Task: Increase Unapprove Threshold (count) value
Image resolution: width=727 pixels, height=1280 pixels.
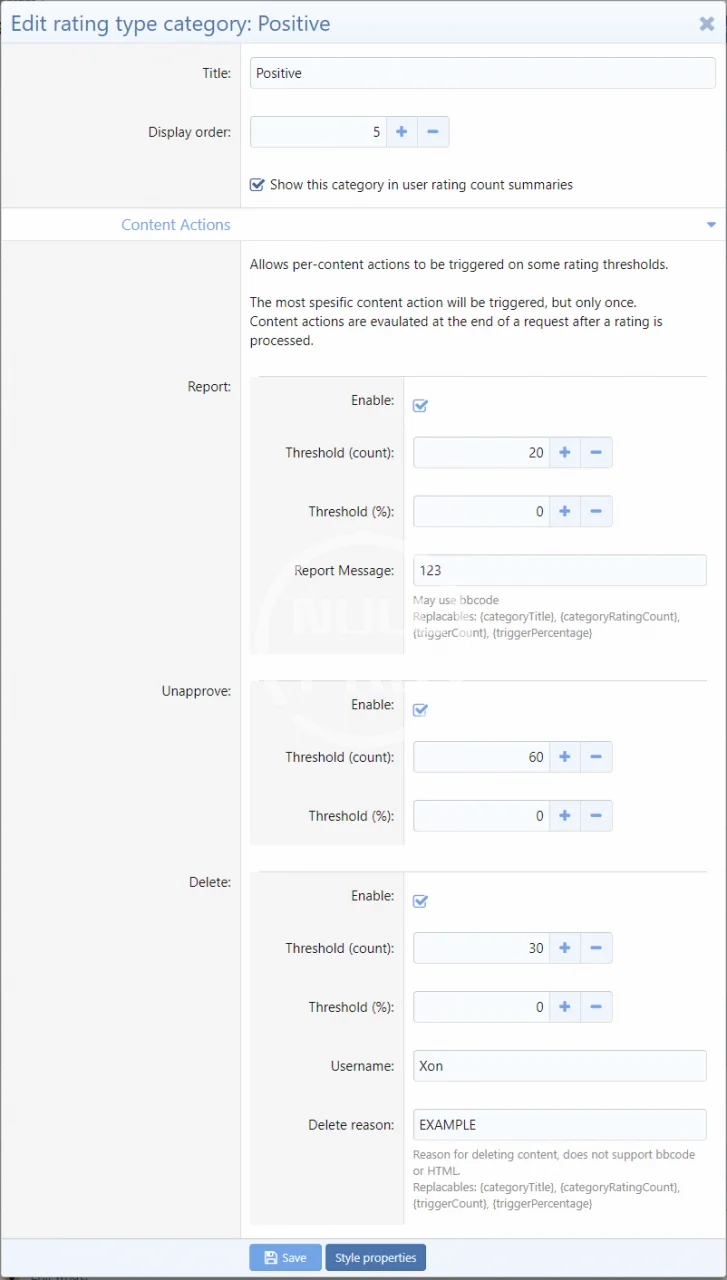Action: click(x=565, y=757)
